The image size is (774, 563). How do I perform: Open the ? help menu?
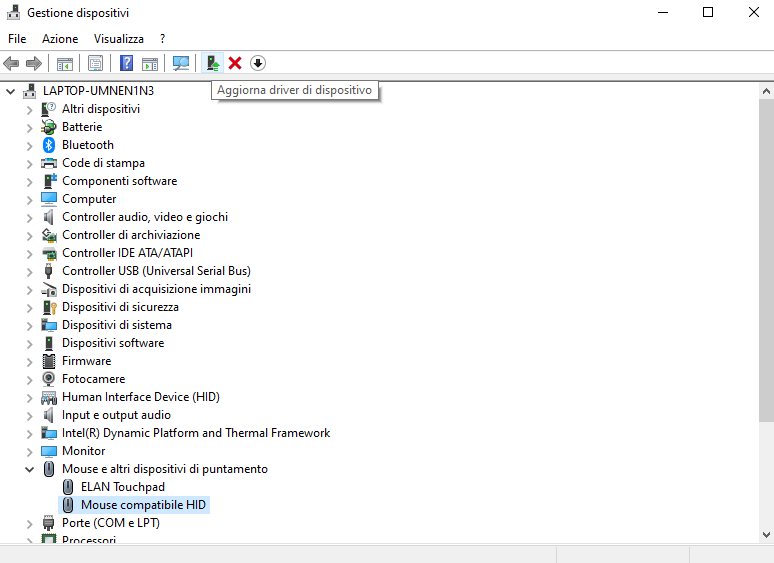tap(162, 38)
